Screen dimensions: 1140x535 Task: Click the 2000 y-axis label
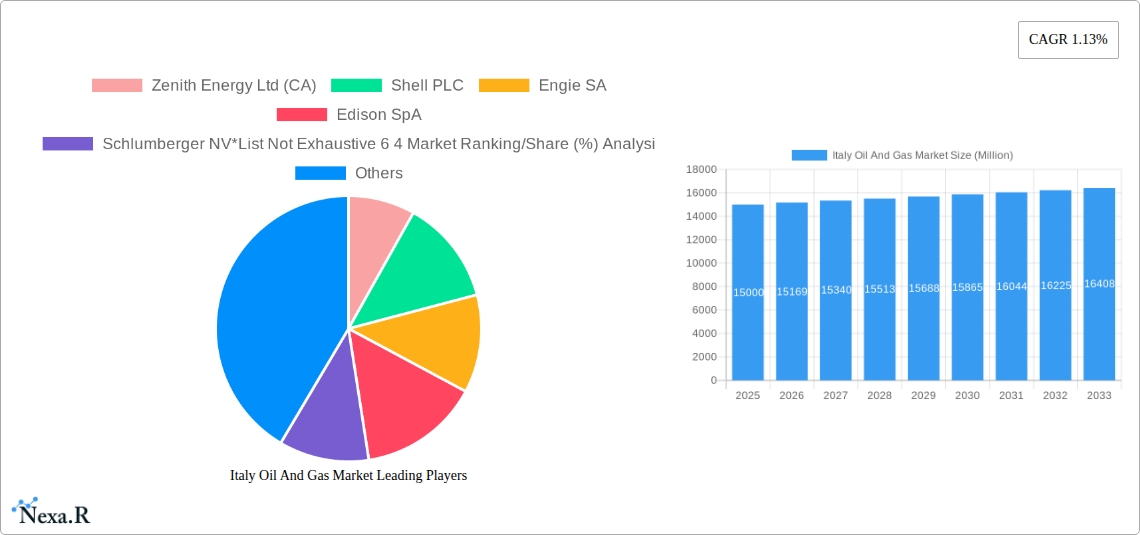coord(705,357)
